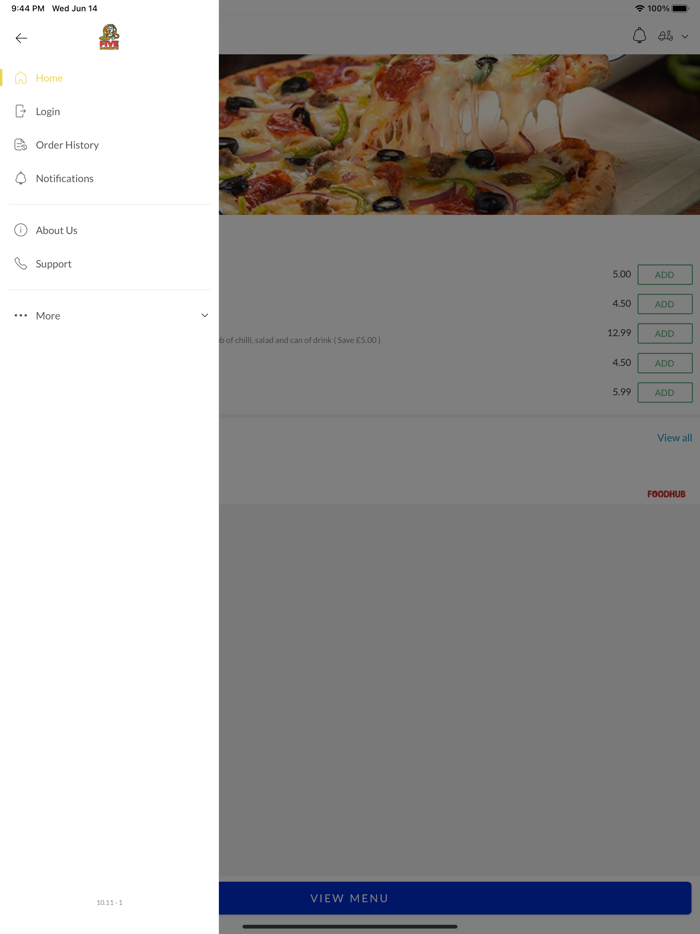Expand the More section chevron
This screenshot has width=700, height=934.
point(204,316)
